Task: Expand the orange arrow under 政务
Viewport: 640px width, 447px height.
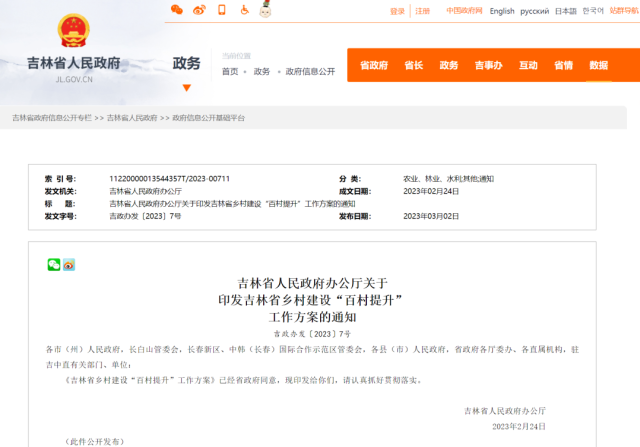Action: (x=186, y=87)
